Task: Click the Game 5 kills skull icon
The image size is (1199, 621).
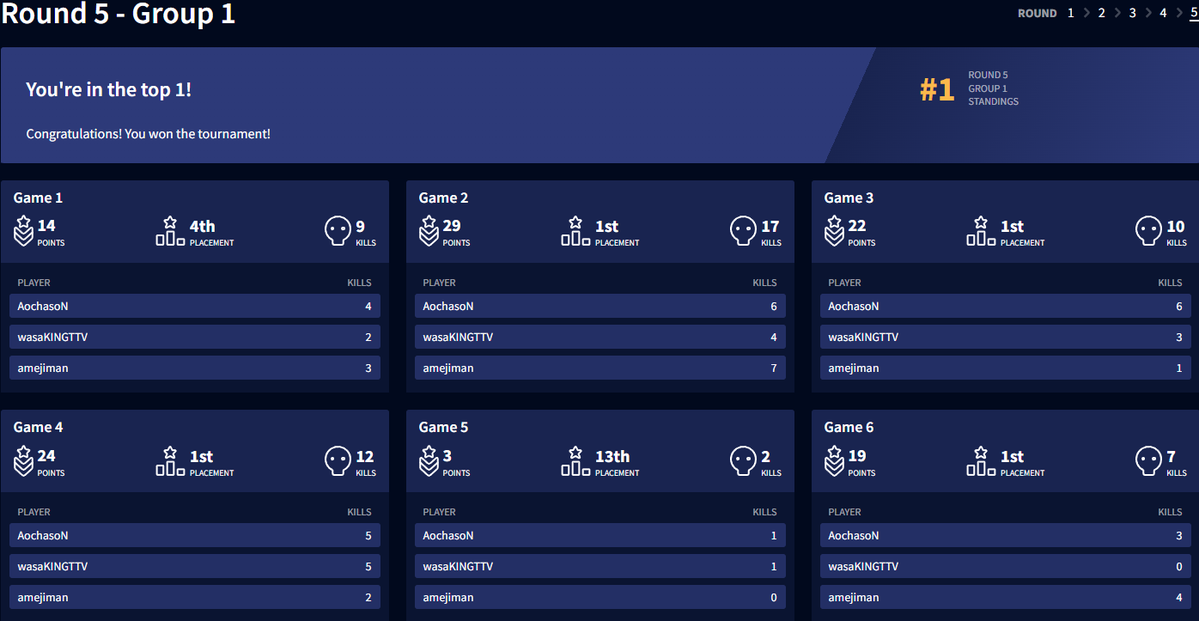Action: (x=743, y=461)
